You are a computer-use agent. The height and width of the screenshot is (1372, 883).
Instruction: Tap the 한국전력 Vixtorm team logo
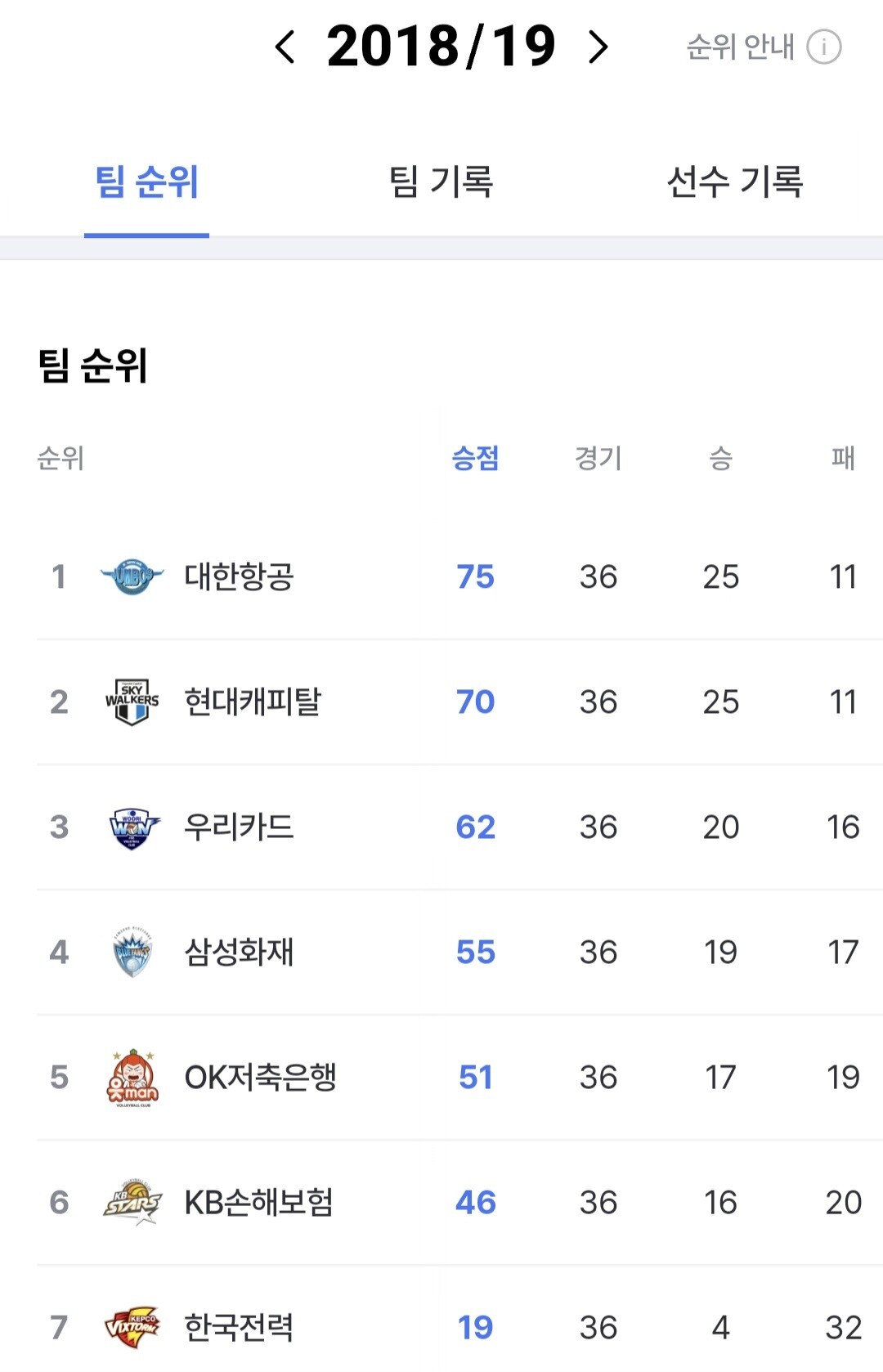[132, 1327]
